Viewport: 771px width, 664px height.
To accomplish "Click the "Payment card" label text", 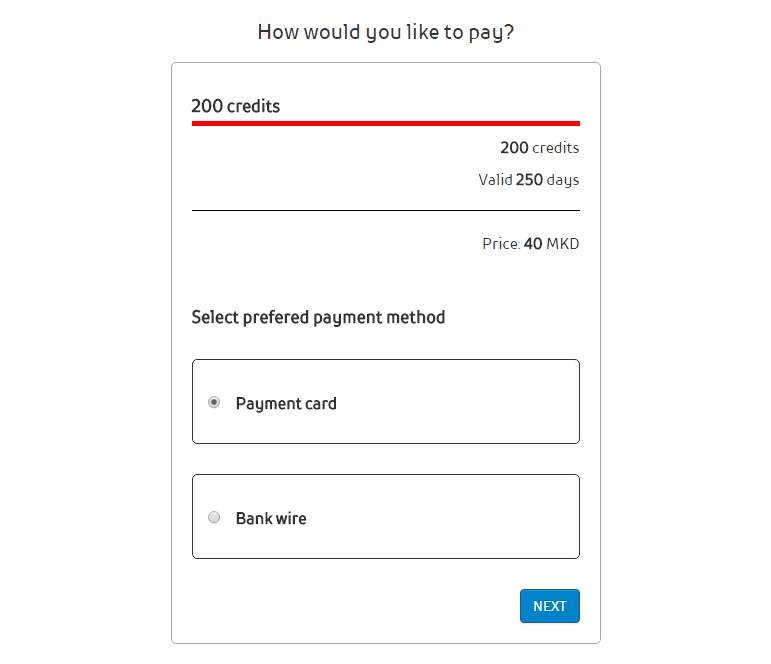I will click(x=286, y=404).
